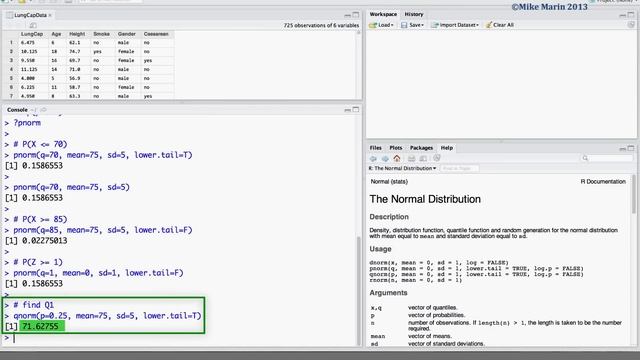Click the Gender column header
Viewport: 640px width, 360px height.
coord(127,34)
